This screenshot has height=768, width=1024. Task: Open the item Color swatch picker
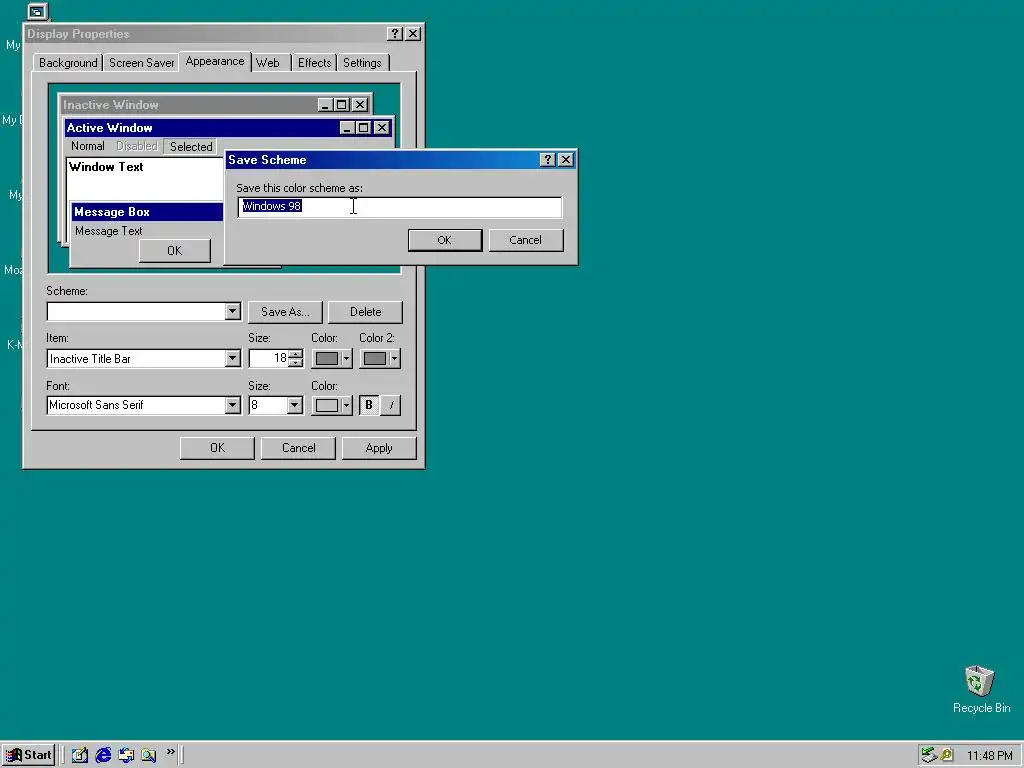[332, 359]
